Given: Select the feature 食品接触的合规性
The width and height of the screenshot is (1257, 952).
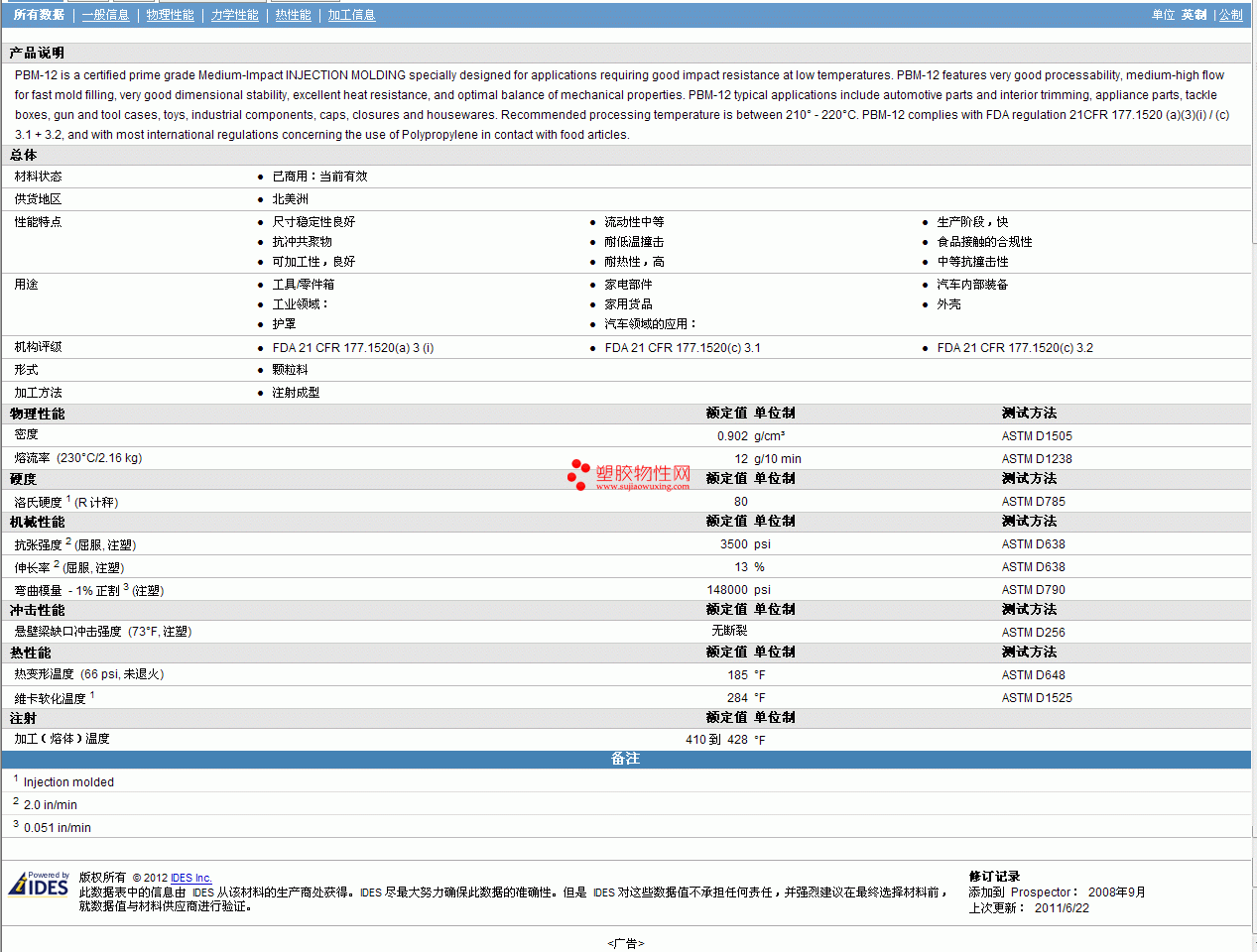Looking at the screenshot, I should 984,242.
